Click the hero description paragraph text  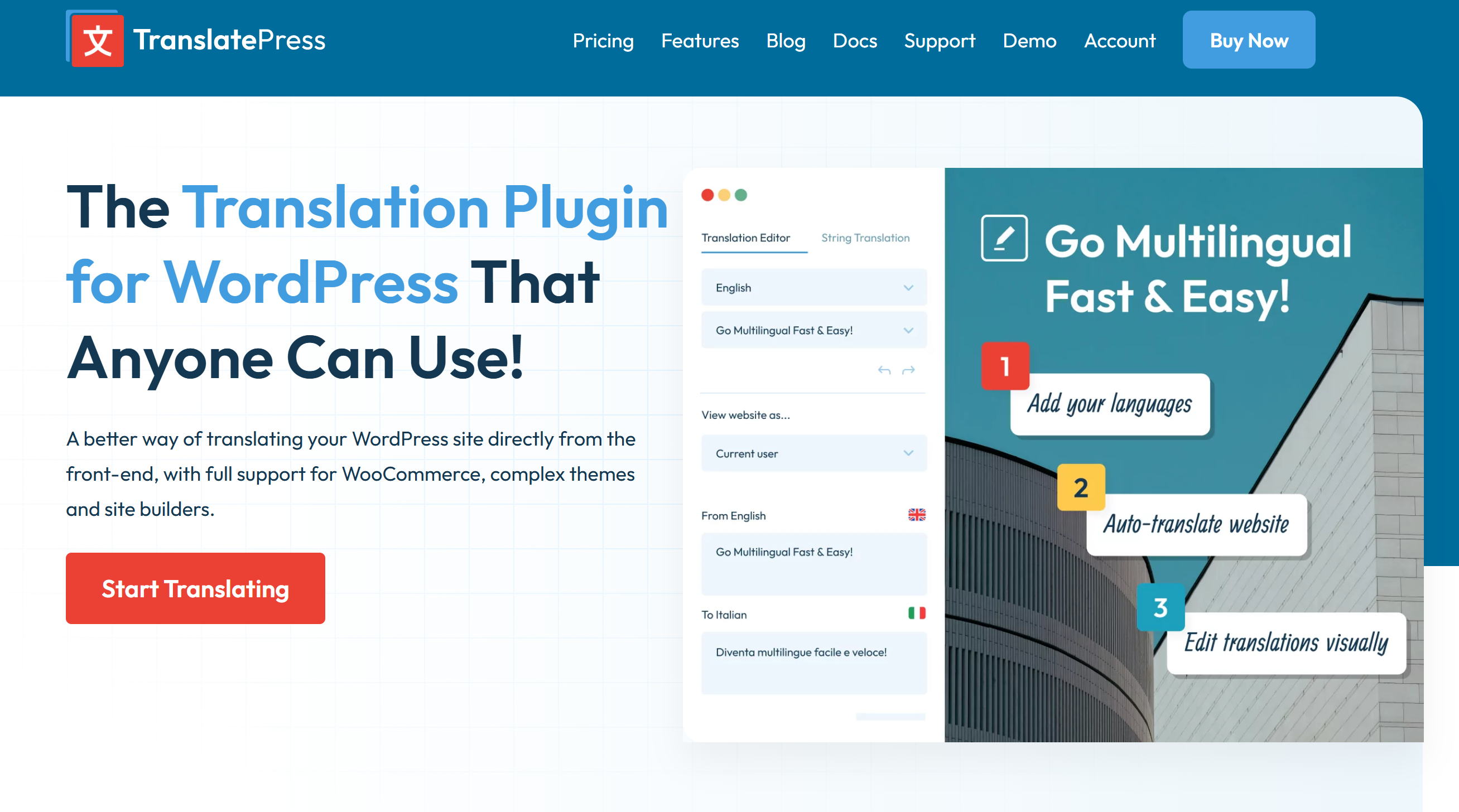click(350, 474)
